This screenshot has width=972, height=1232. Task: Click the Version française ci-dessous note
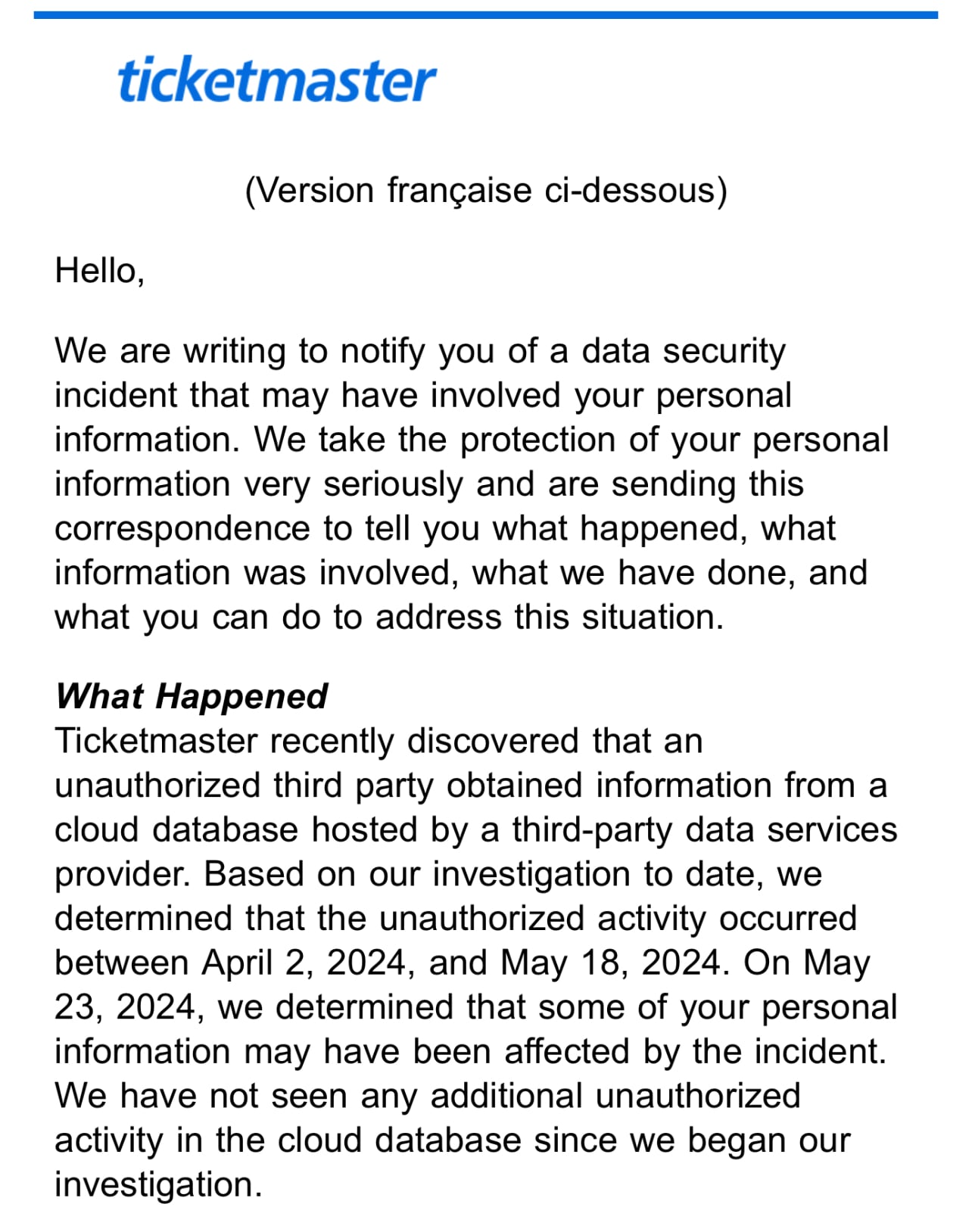[x=486, y=191]
